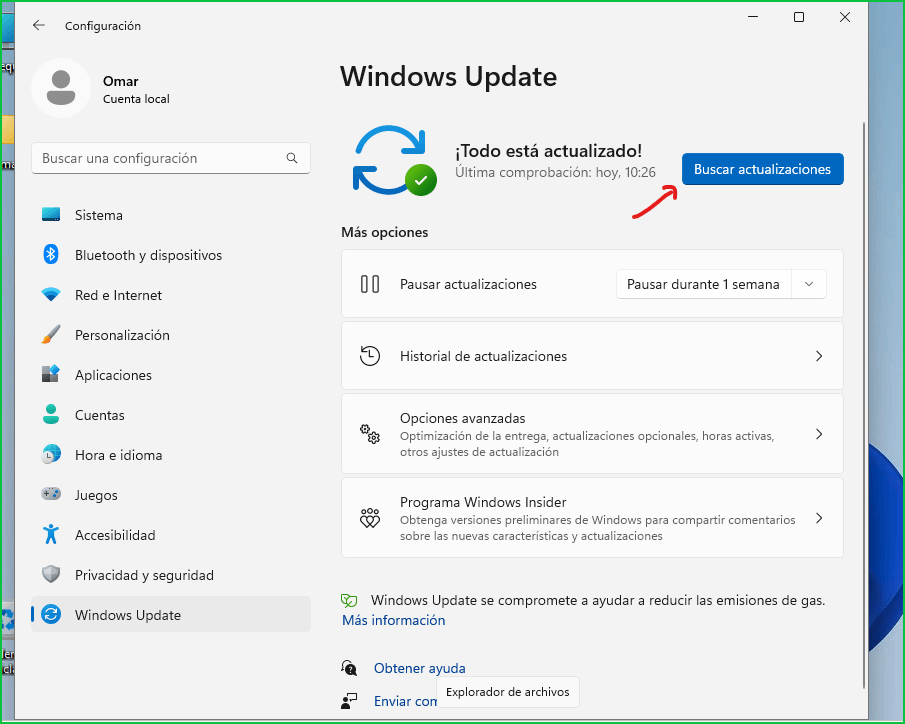Image resolution: width=905 pixels, height=724 pixels.
Task: Click the search magnifier icon
Action: tap(292, 158)
